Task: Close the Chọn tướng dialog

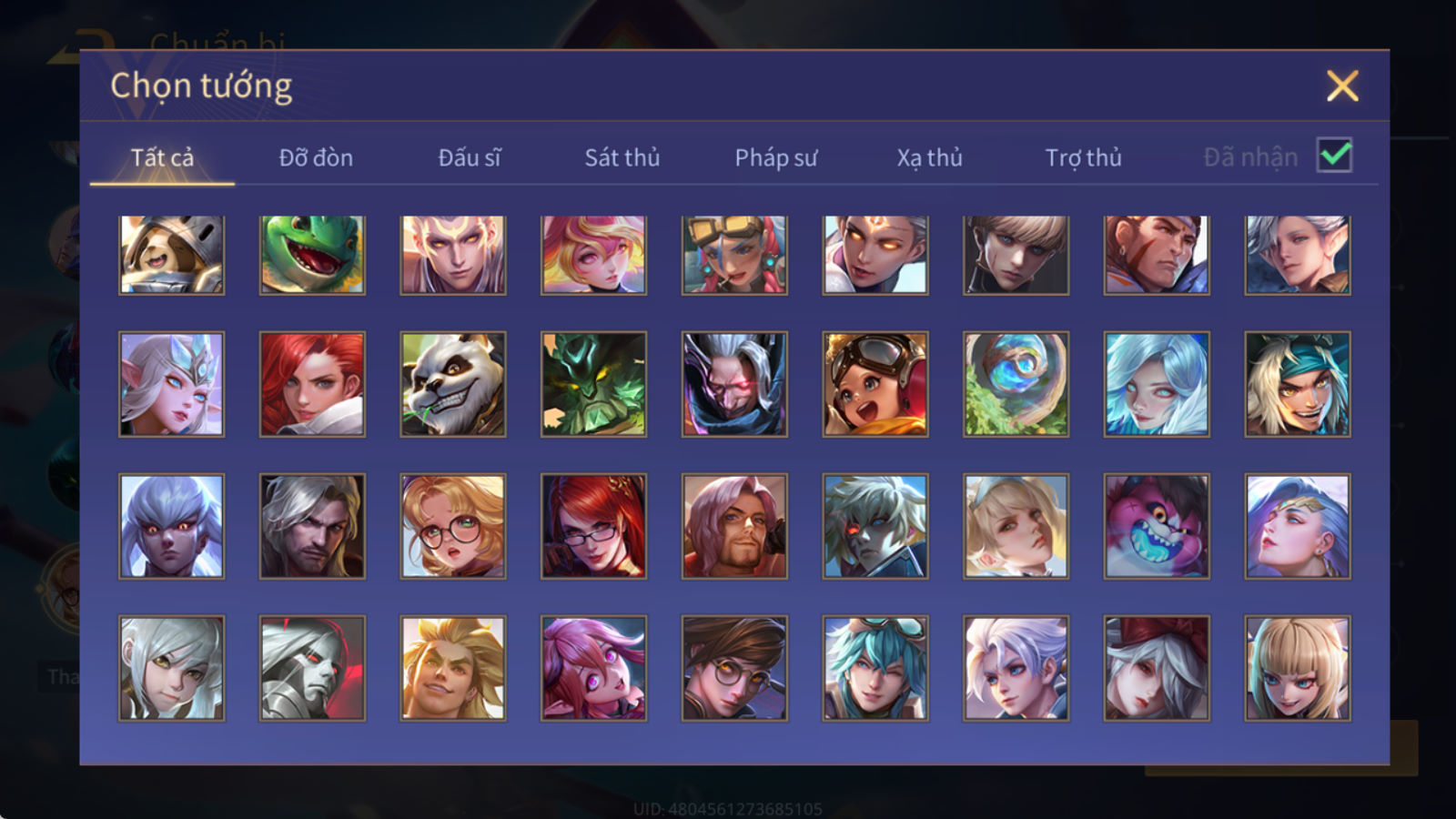Action: 1342,86
